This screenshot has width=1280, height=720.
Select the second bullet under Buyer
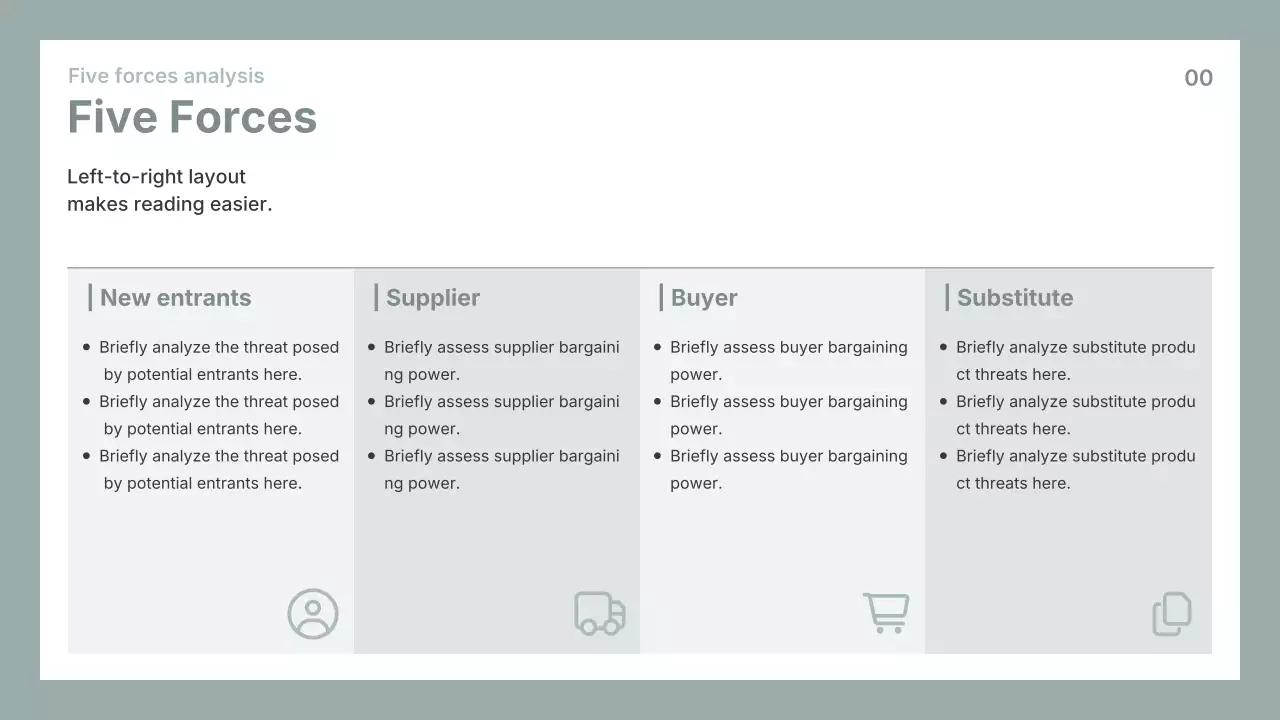point(788,415)
